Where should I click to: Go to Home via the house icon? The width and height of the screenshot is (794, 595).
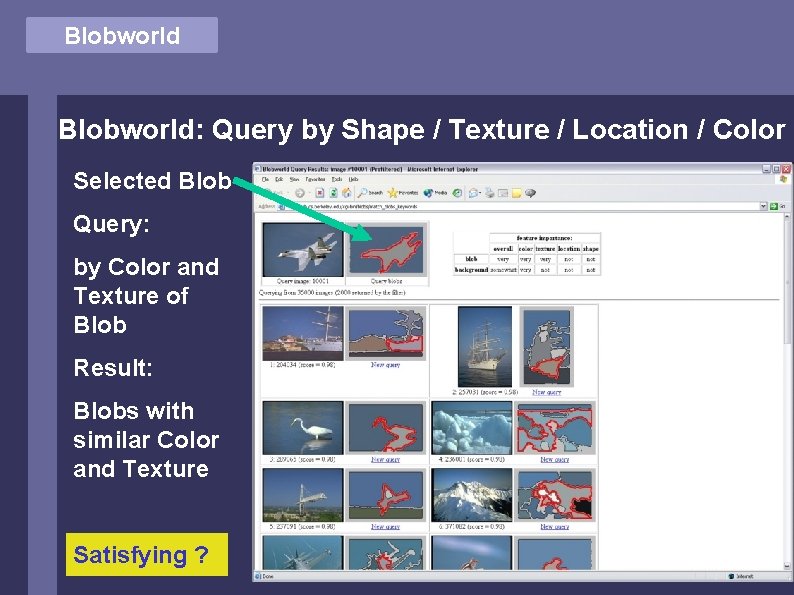tap(347, 193)
